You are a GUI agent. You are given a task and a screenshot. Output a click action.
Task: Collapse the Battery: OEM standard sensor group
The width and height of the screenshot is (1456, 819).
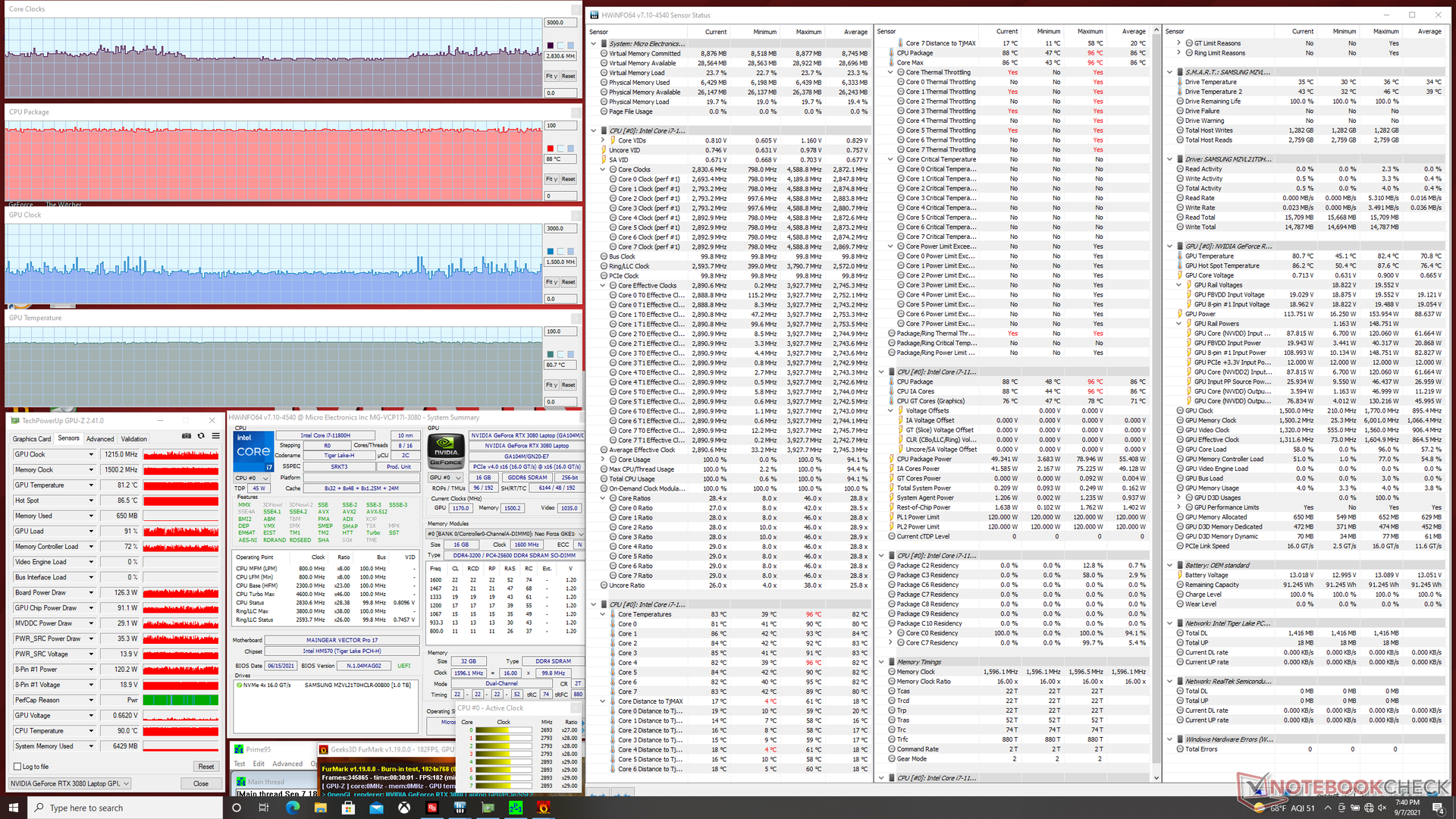(x=1170, y=566)
